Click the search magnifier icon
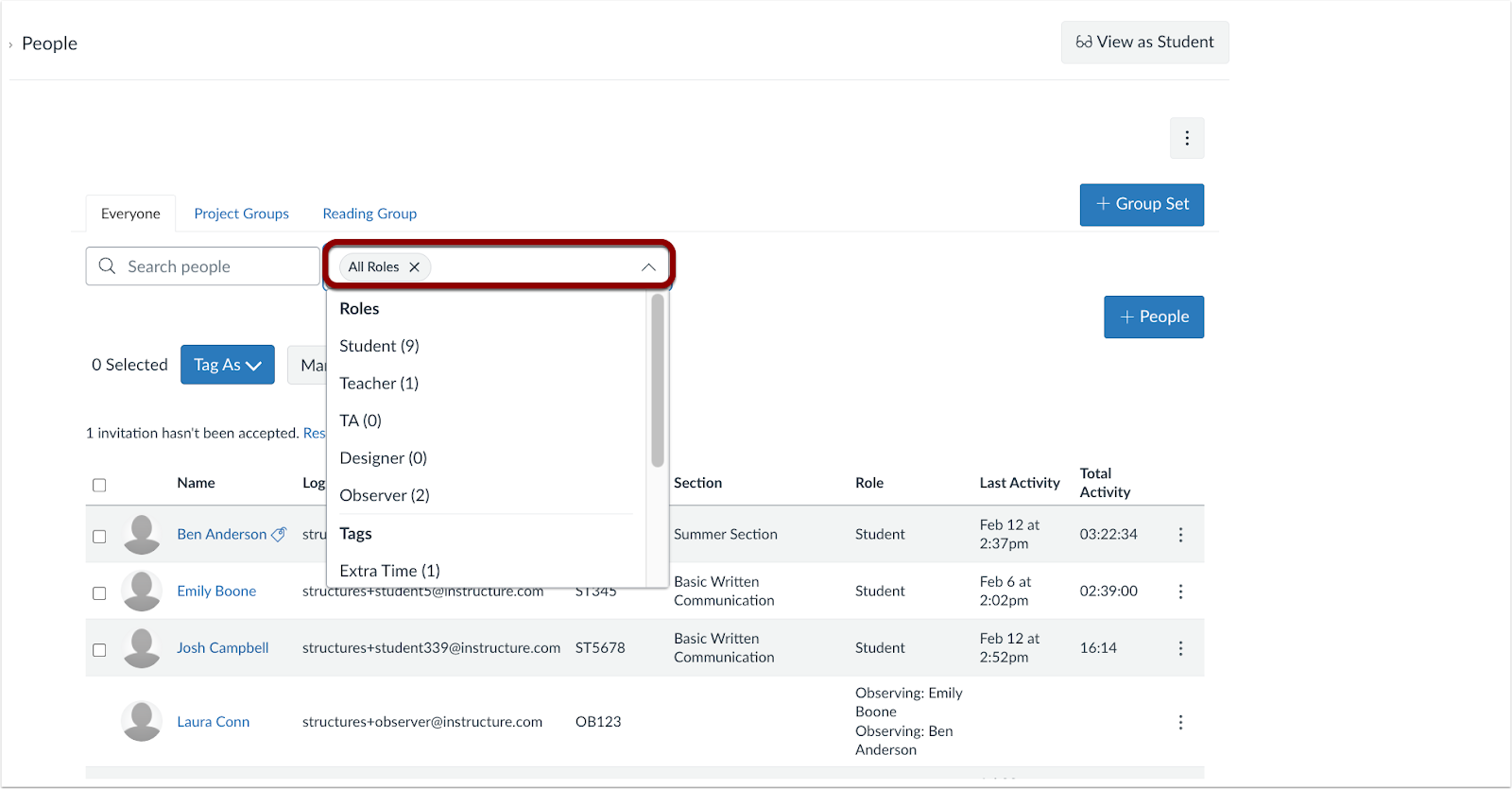 [108, 266]
